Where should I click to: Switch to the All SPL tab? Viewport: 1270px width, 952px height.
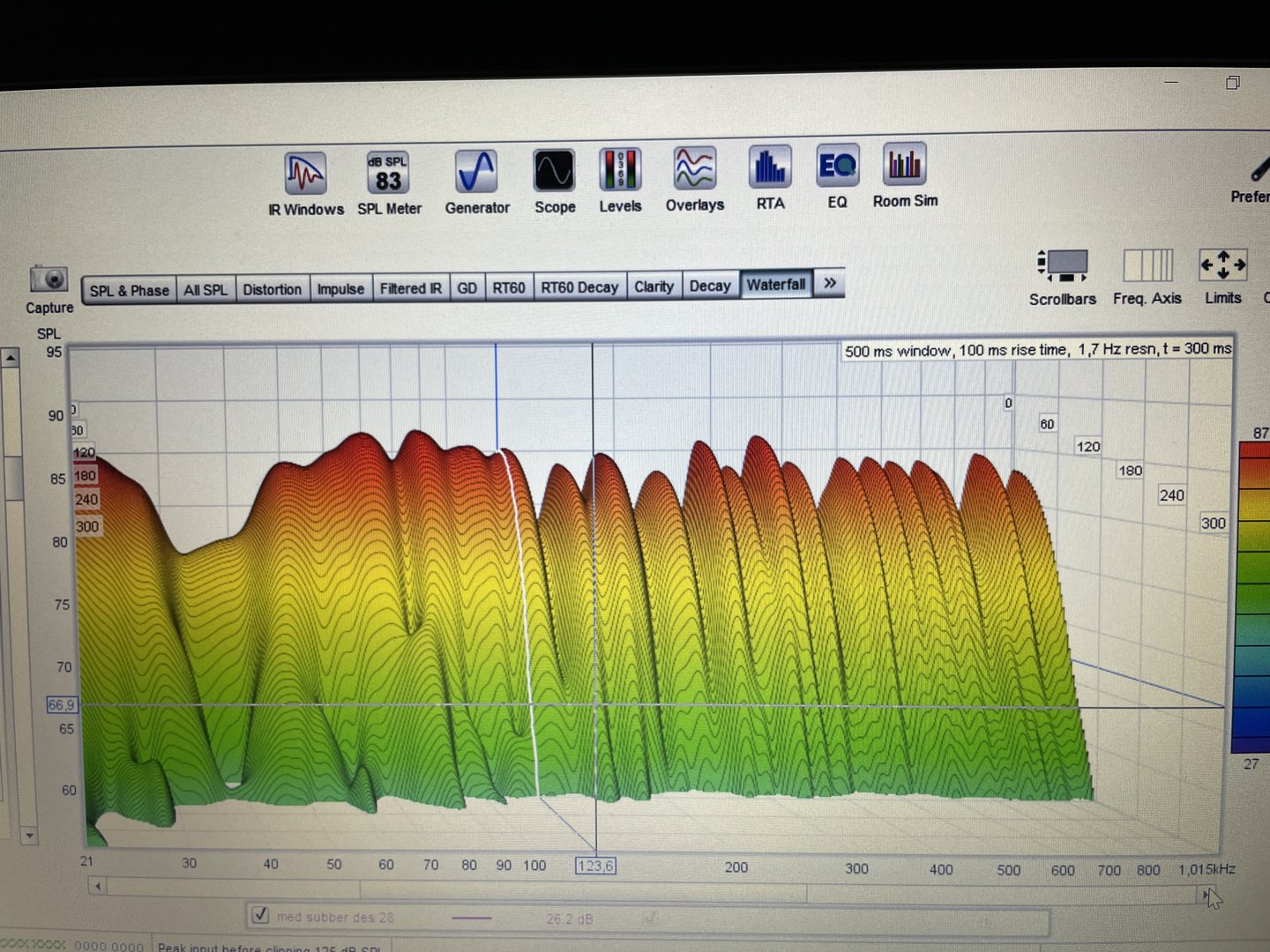(x=205, y=290)
